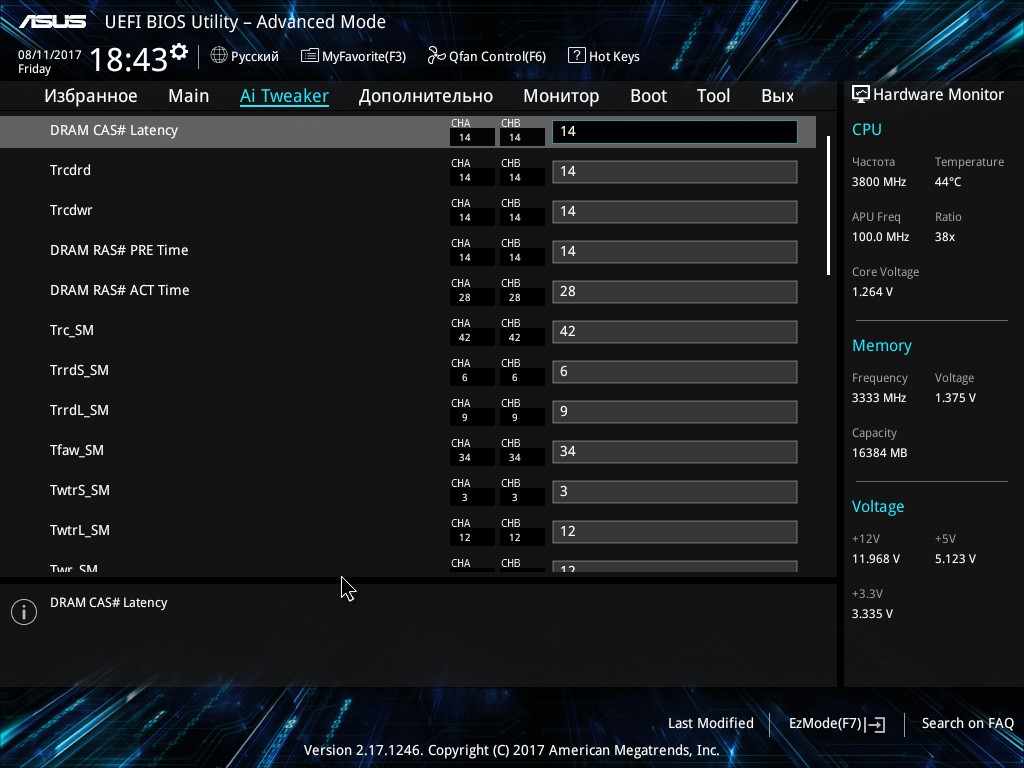This screenshot has height=768, width=1024.
Task: Click the settings gear next to clock
Action: (x=179, y=52)
